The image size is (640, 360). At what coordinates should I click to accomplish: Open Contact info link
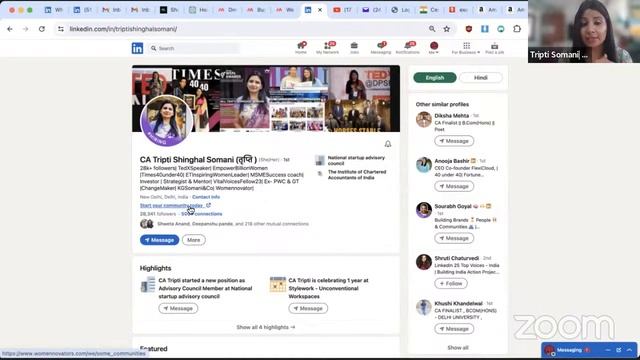[x=206, y=197]
